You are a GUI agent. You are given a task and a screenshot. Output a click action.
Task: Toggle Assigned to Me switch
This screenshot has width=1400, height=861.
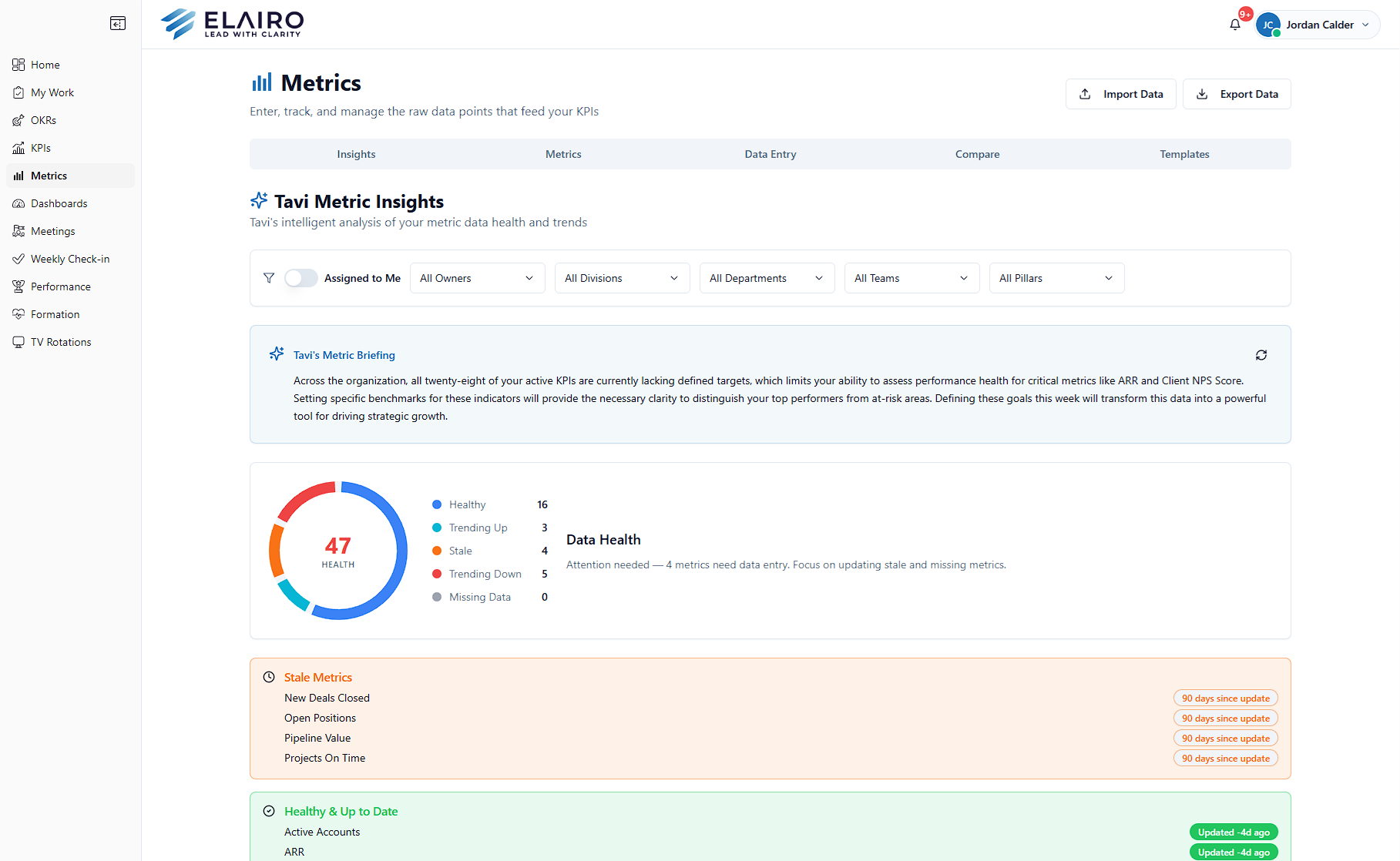tap(300, 278)
